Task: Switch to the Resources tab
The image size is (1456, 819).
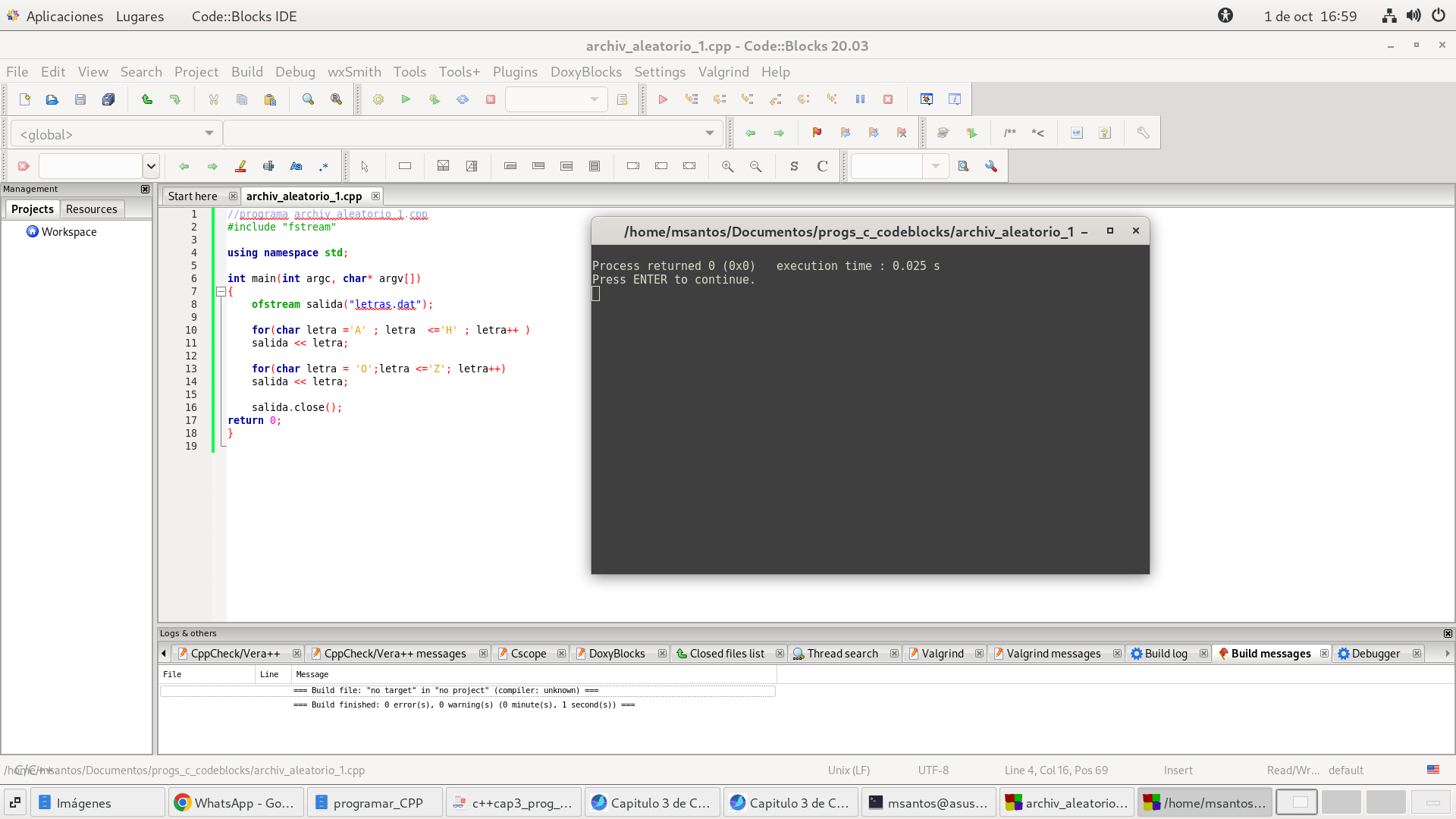Action: [91, 209]
